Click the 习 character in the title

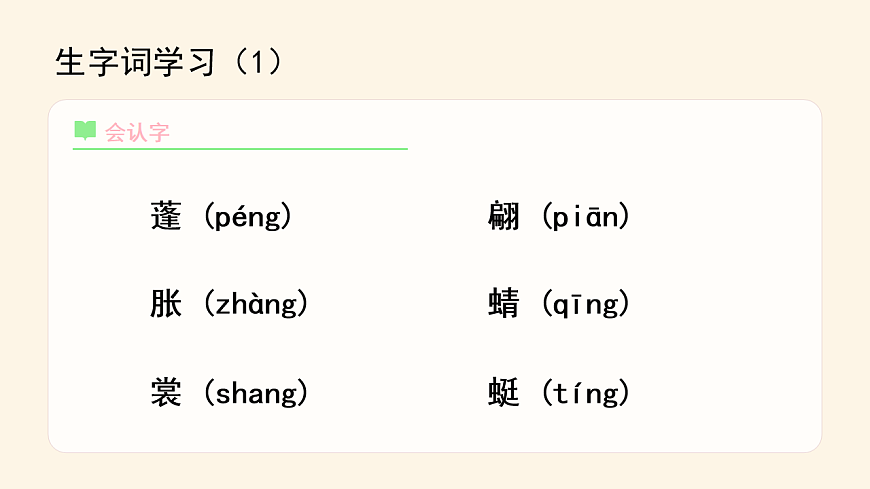tap(203, 62)
